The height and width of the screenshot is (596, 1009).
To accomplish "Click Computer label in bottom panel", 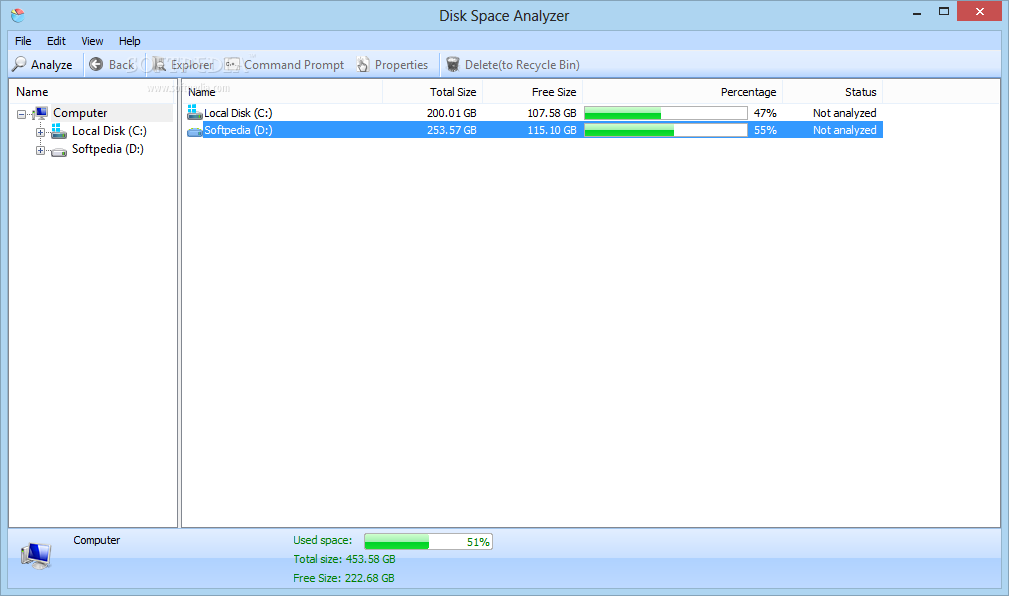I will click(x=97, y=540).
